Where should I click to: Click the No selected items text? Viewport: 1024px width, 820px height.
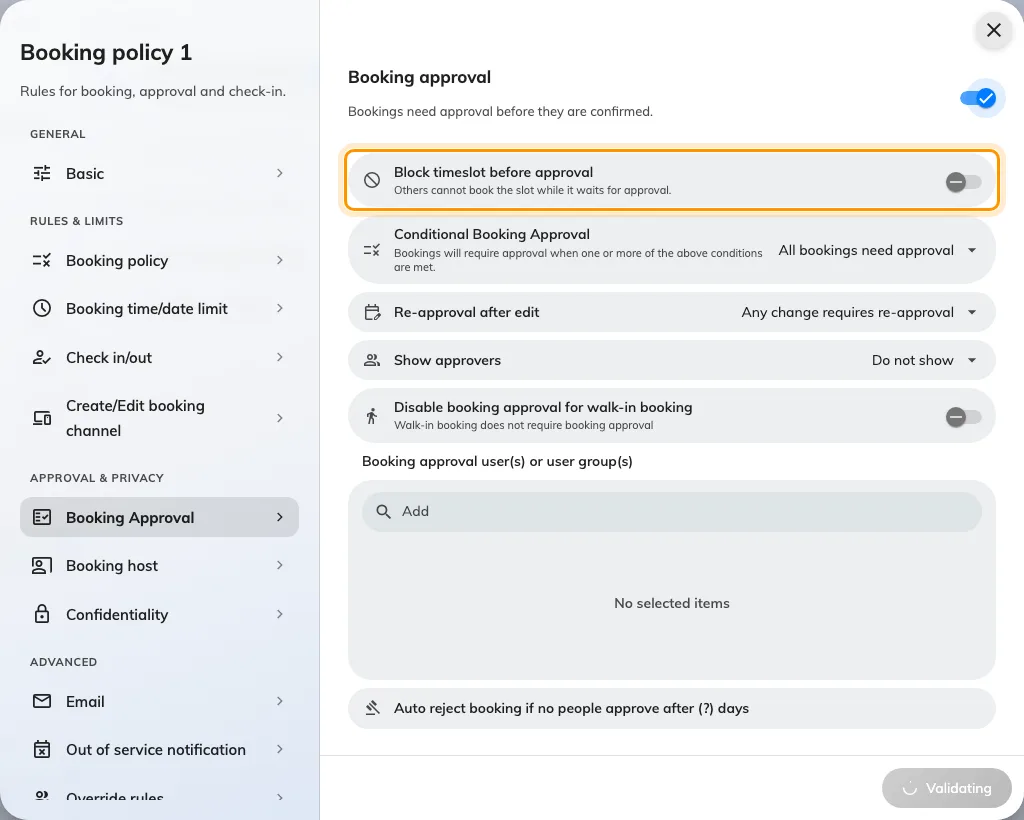671,603
